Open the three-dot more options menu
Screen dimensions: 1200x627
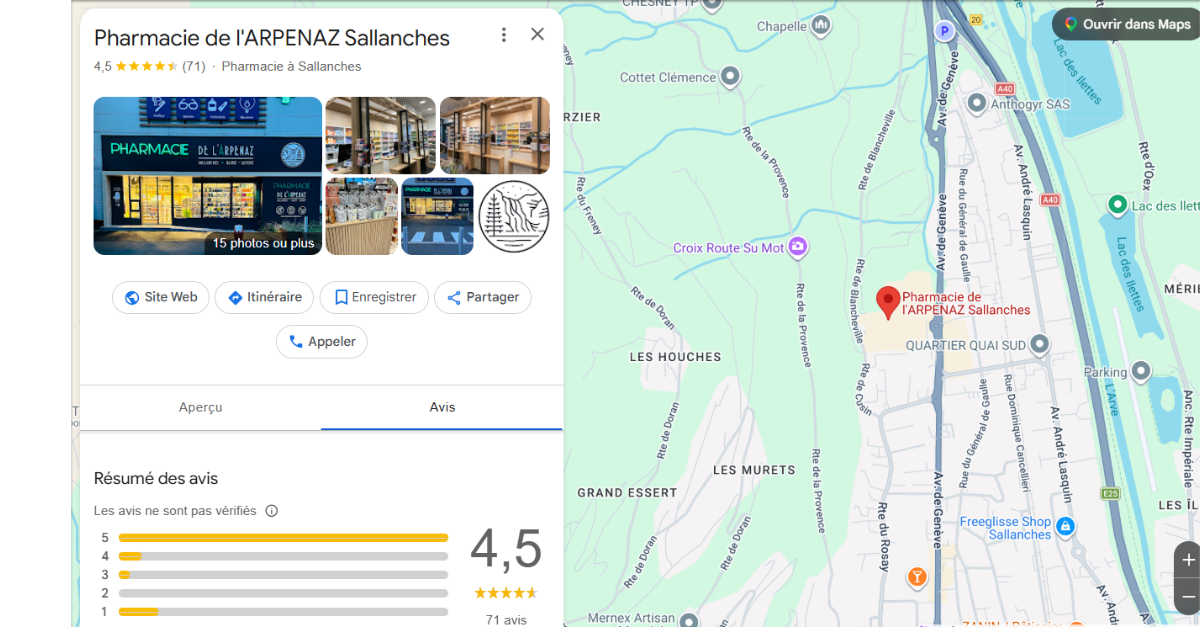click(x=504, y=35)
